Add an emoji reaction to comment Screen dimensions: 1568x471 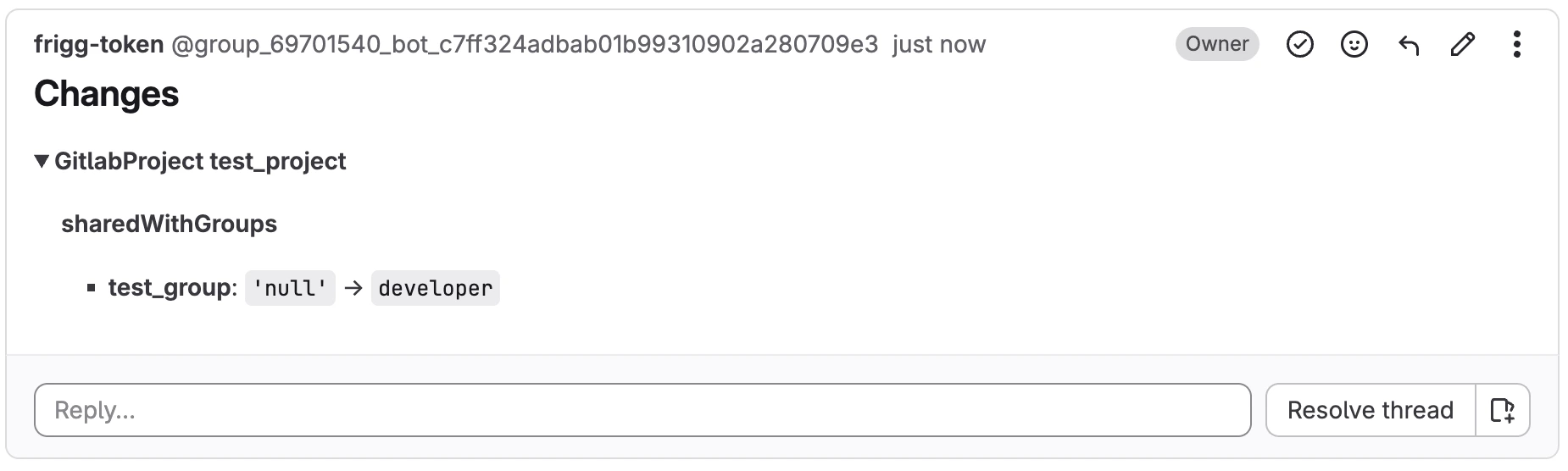1354,44
